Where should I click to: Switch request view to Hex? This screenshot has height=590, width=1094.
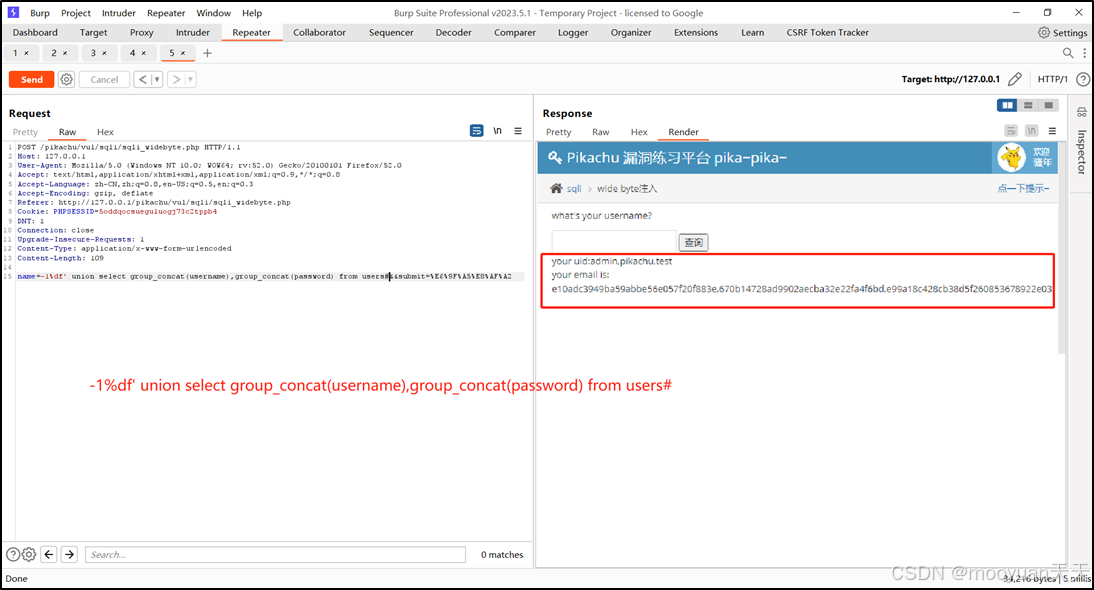pos(105,132)
